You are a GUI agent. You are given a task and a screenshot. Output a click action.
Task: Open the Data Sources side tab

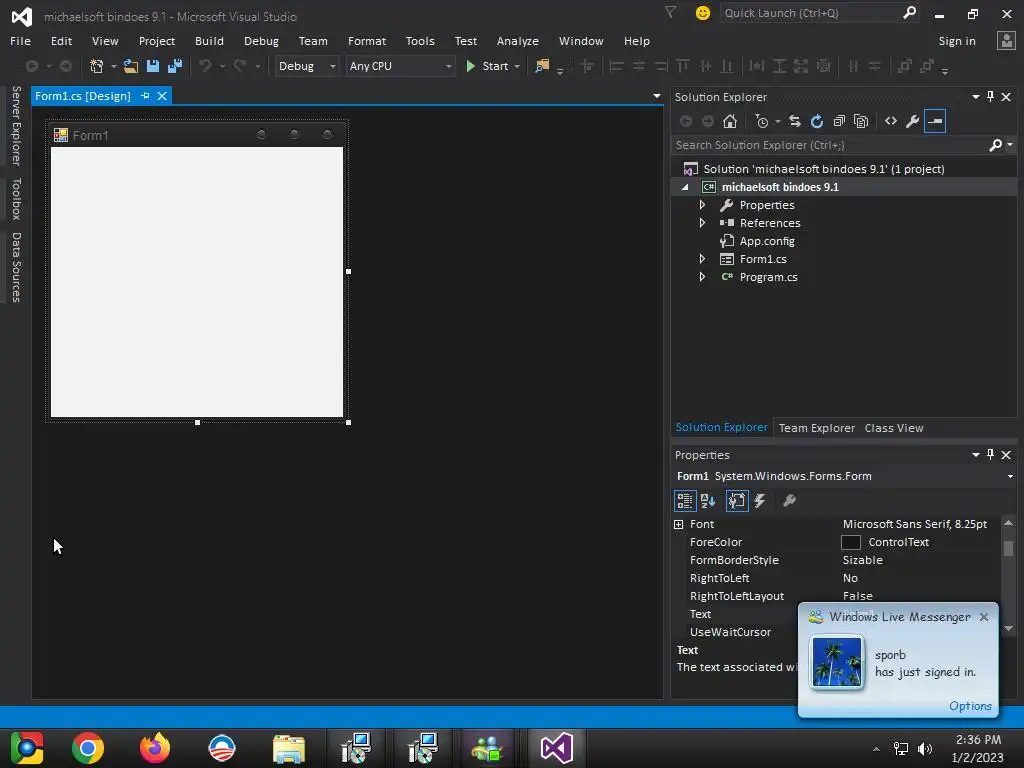[x=16, y=267]
